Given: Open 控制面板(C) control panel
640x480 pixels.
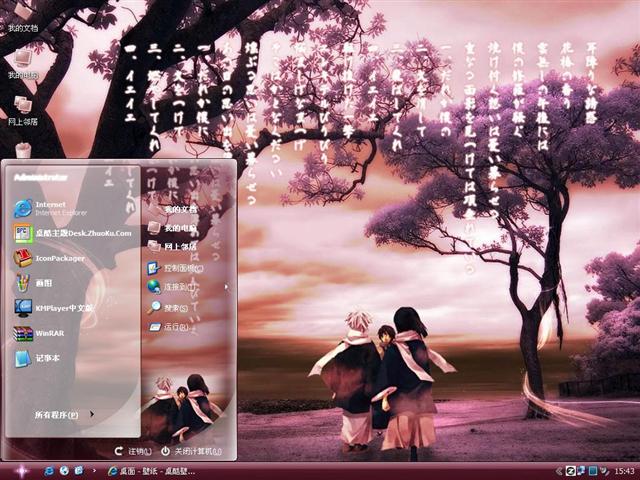Looking at the screenshot, I should pos(176,268).
